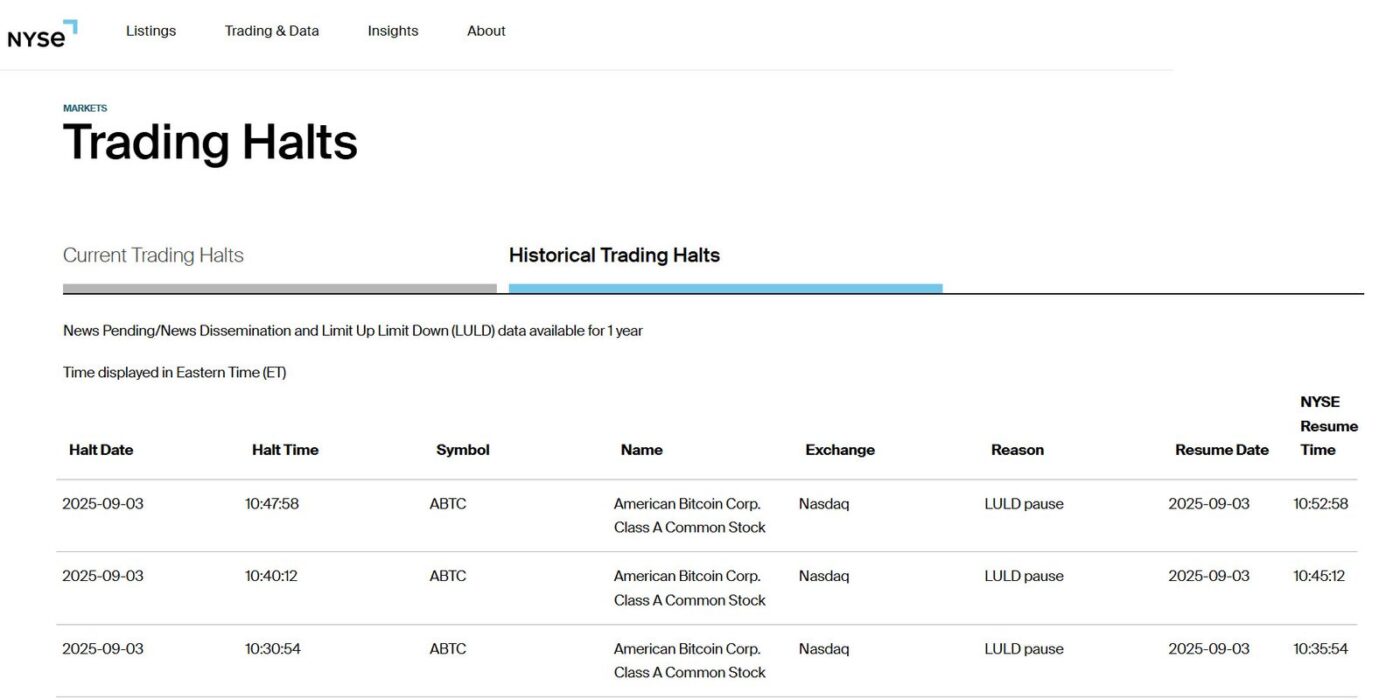Click Nasdaq exchange in the 10:30:54 row
This screenshot has width=1400, height=700.
tap(824, 649)
